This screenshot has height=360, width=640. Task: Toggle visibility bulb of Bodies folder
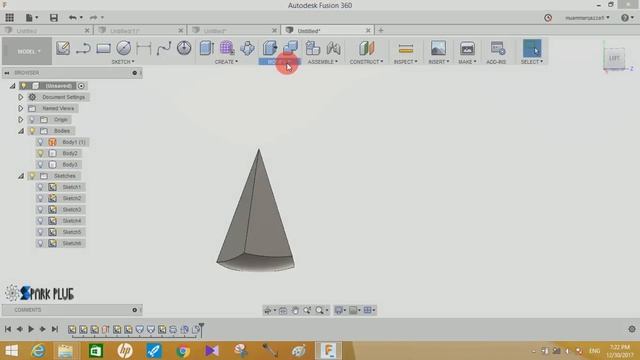click(x=32, y=131)
